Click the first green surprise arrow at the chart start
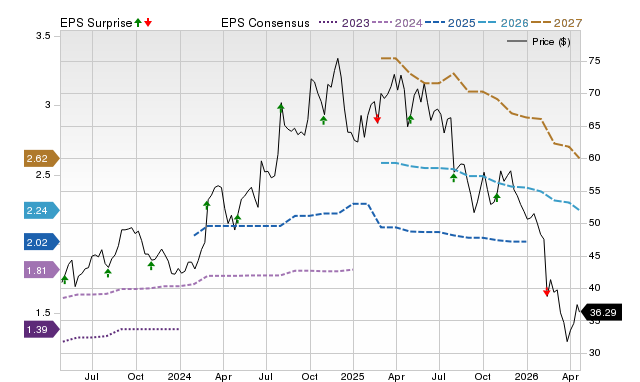 (64, 280)
